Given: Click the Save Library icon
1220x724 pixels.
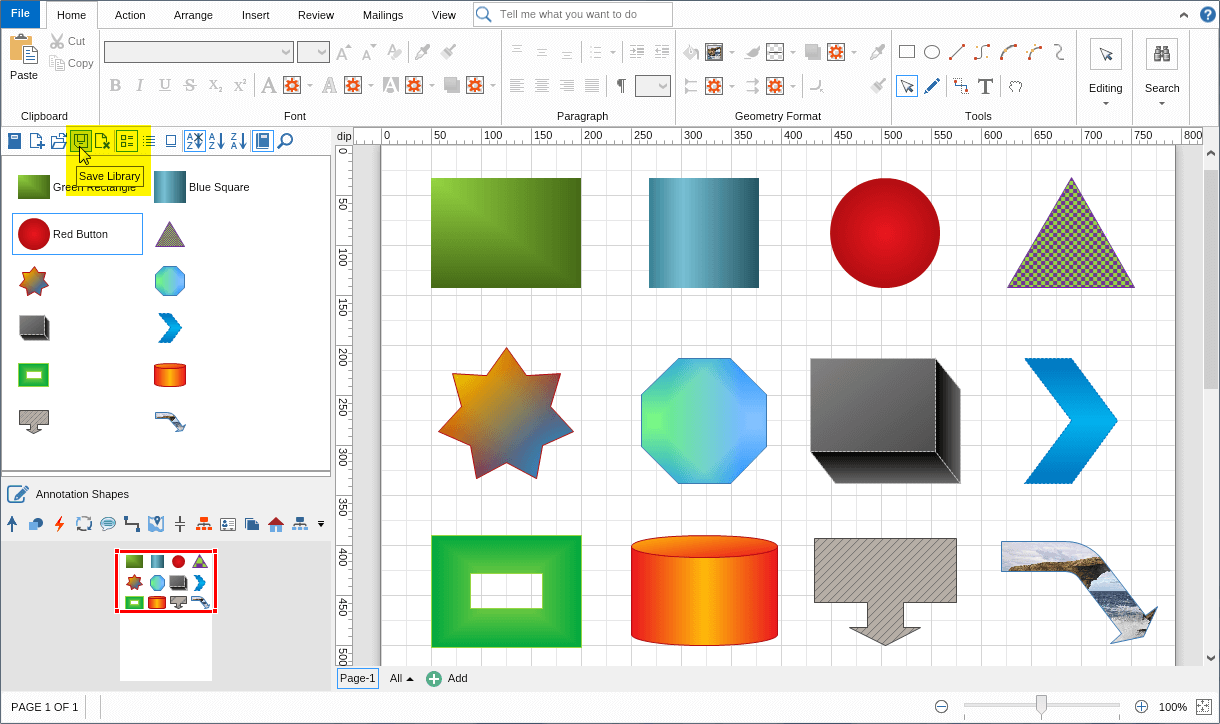Looking at the screenshot, I should click(x=80, y=141).
